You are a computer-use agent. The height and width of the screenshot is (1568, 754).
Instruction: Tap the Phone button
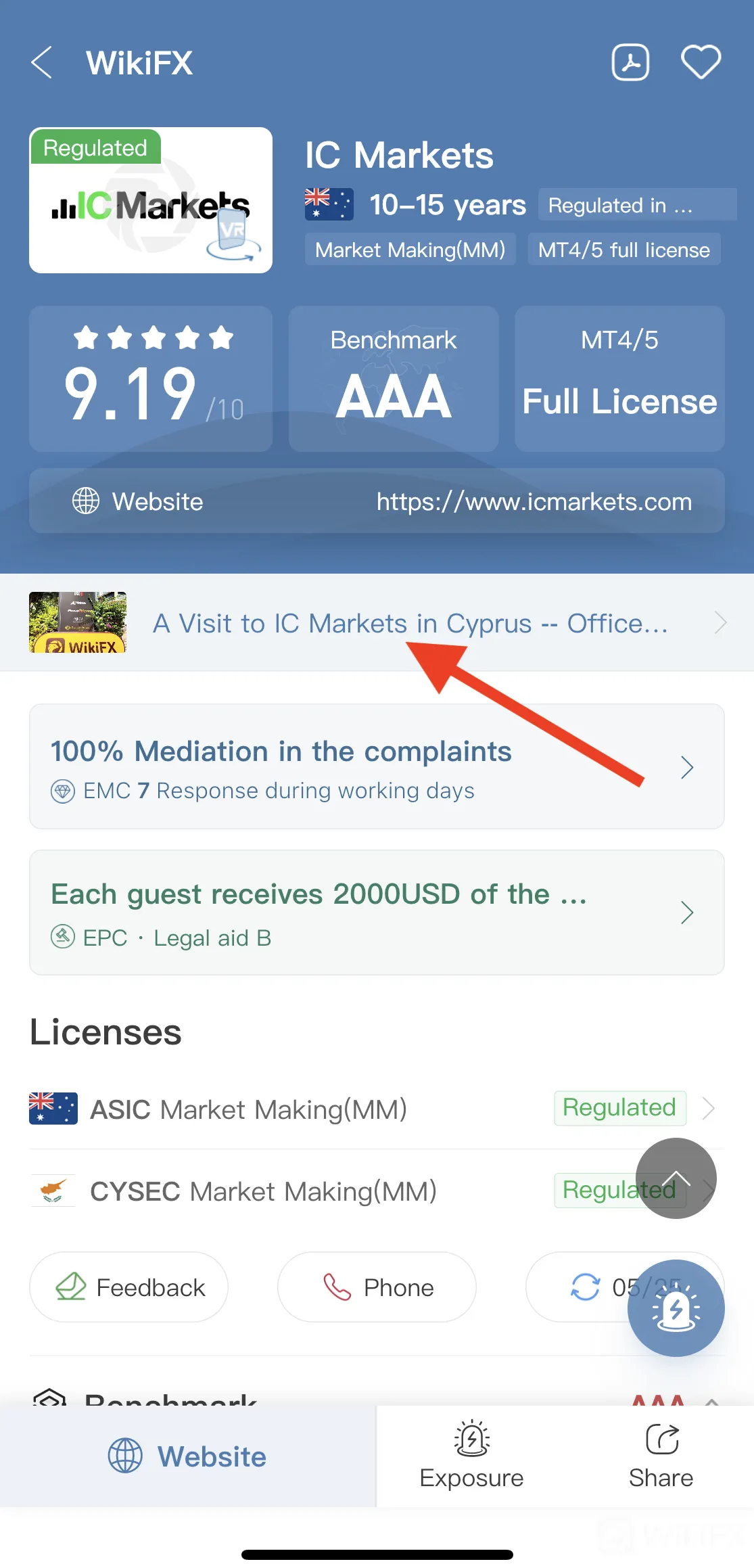pyautogui.click(x=377, y=1287)
